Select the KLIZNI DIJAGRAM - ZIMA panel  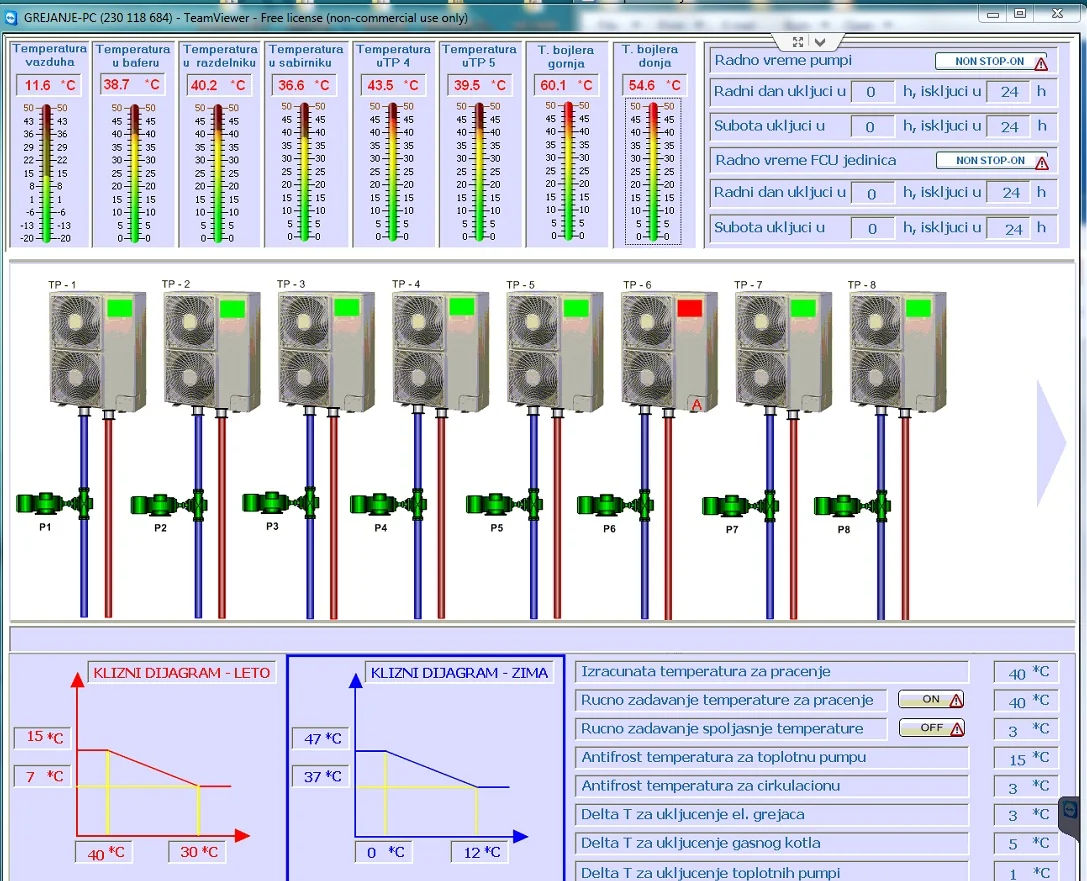426,768
